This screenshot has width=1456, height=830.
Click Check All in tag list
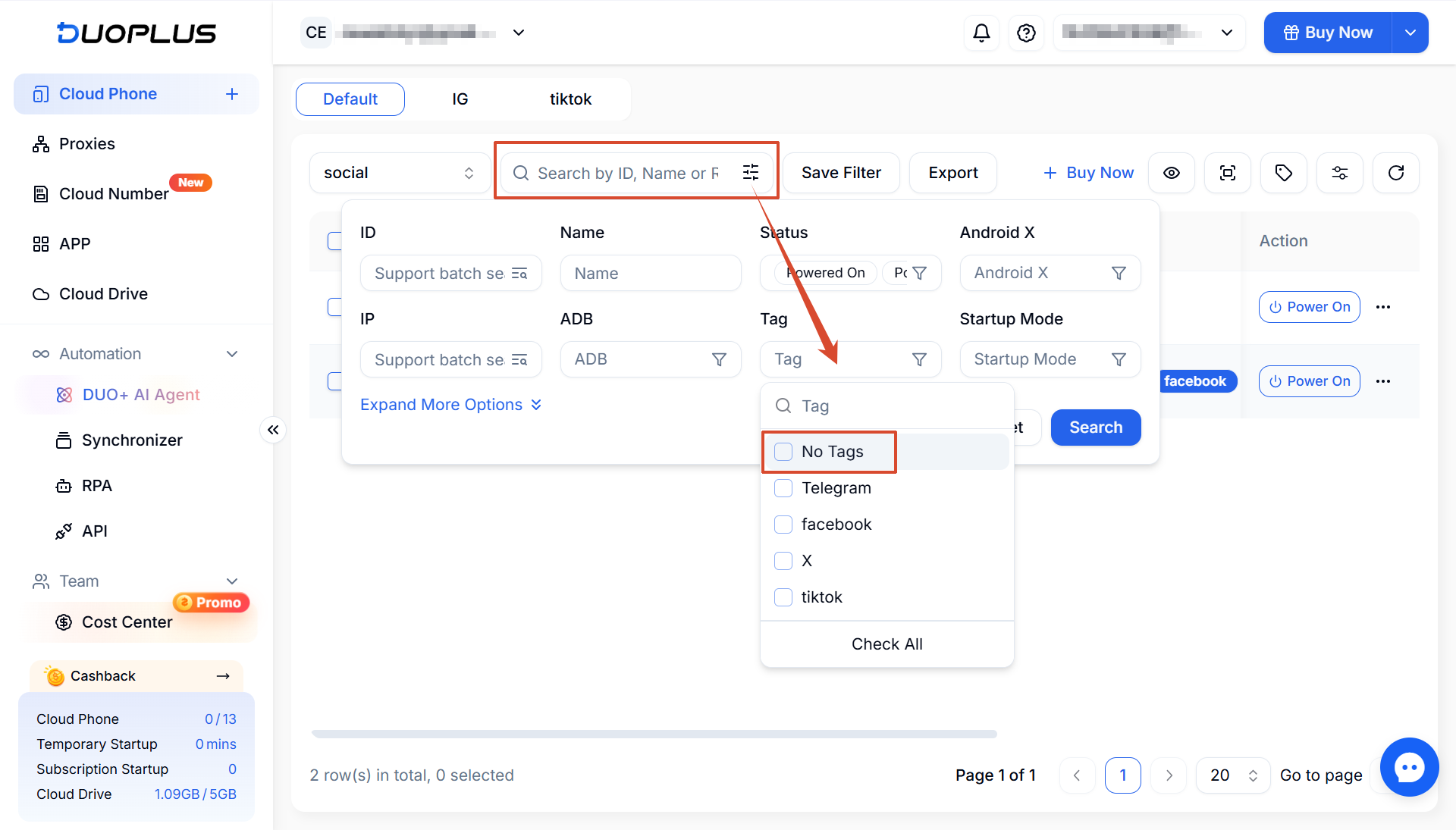coord(887,644)
